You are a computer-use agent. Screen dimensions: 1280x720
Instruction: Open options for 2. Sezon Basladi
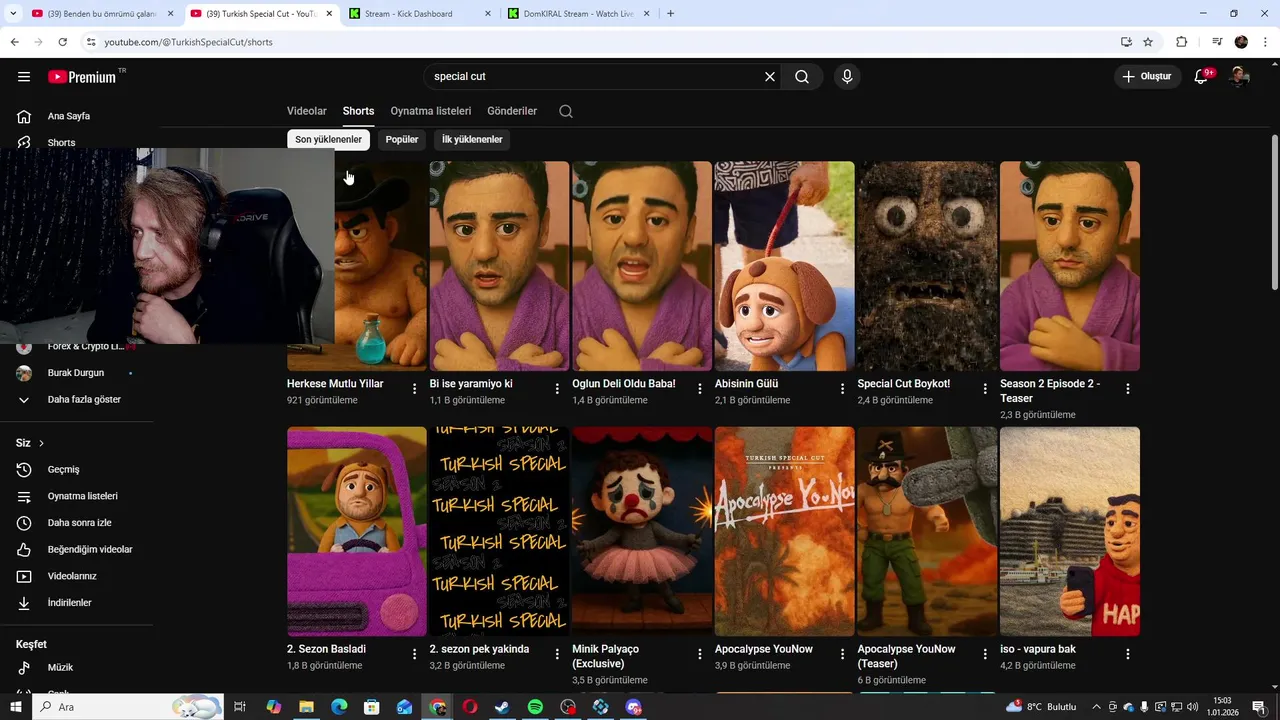(x=415, y=654)
